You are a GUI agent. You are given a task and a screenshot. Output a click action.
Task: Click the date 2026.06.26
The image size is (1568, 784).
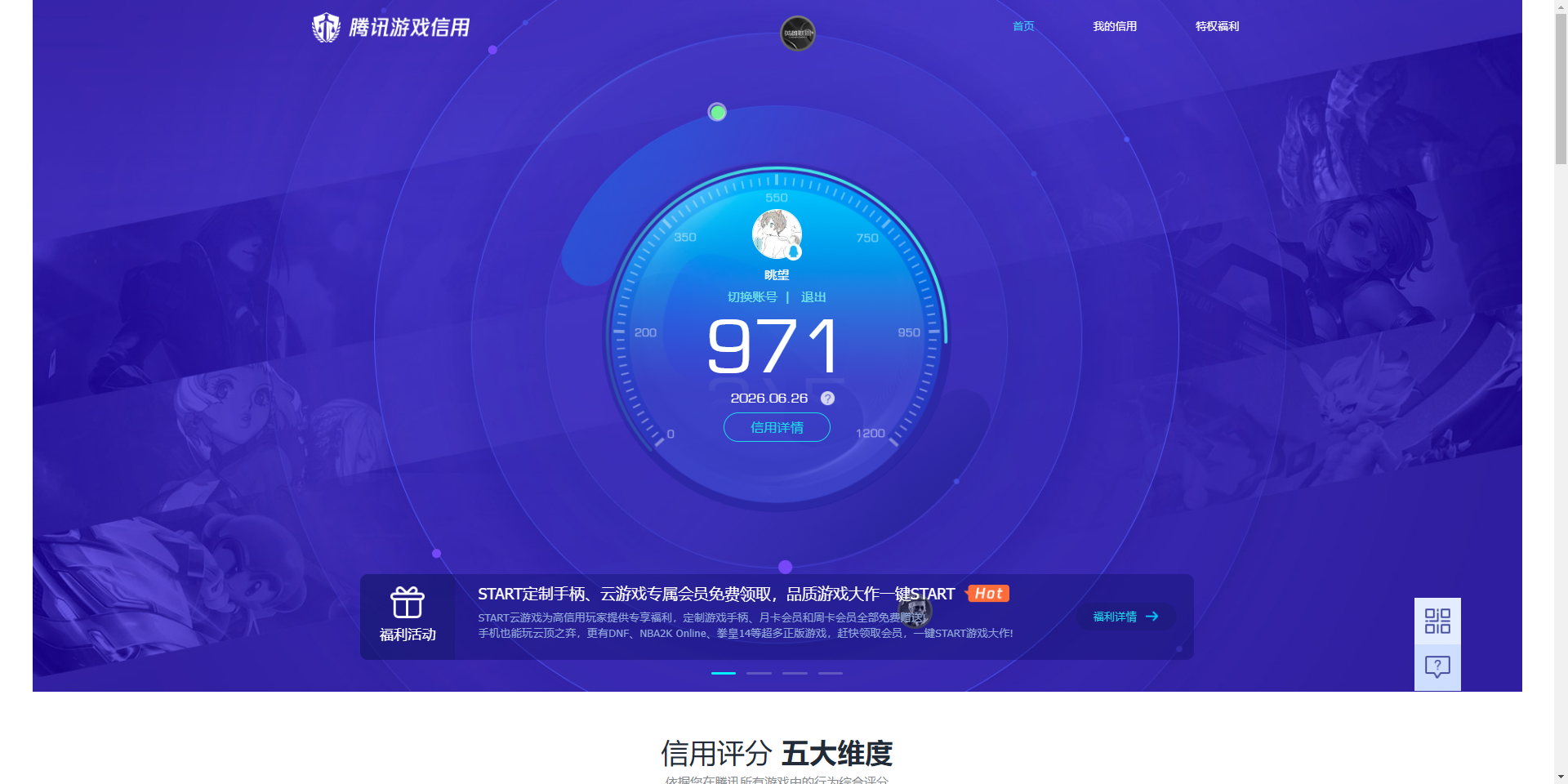pyautogui.click(x=769, y=399)
